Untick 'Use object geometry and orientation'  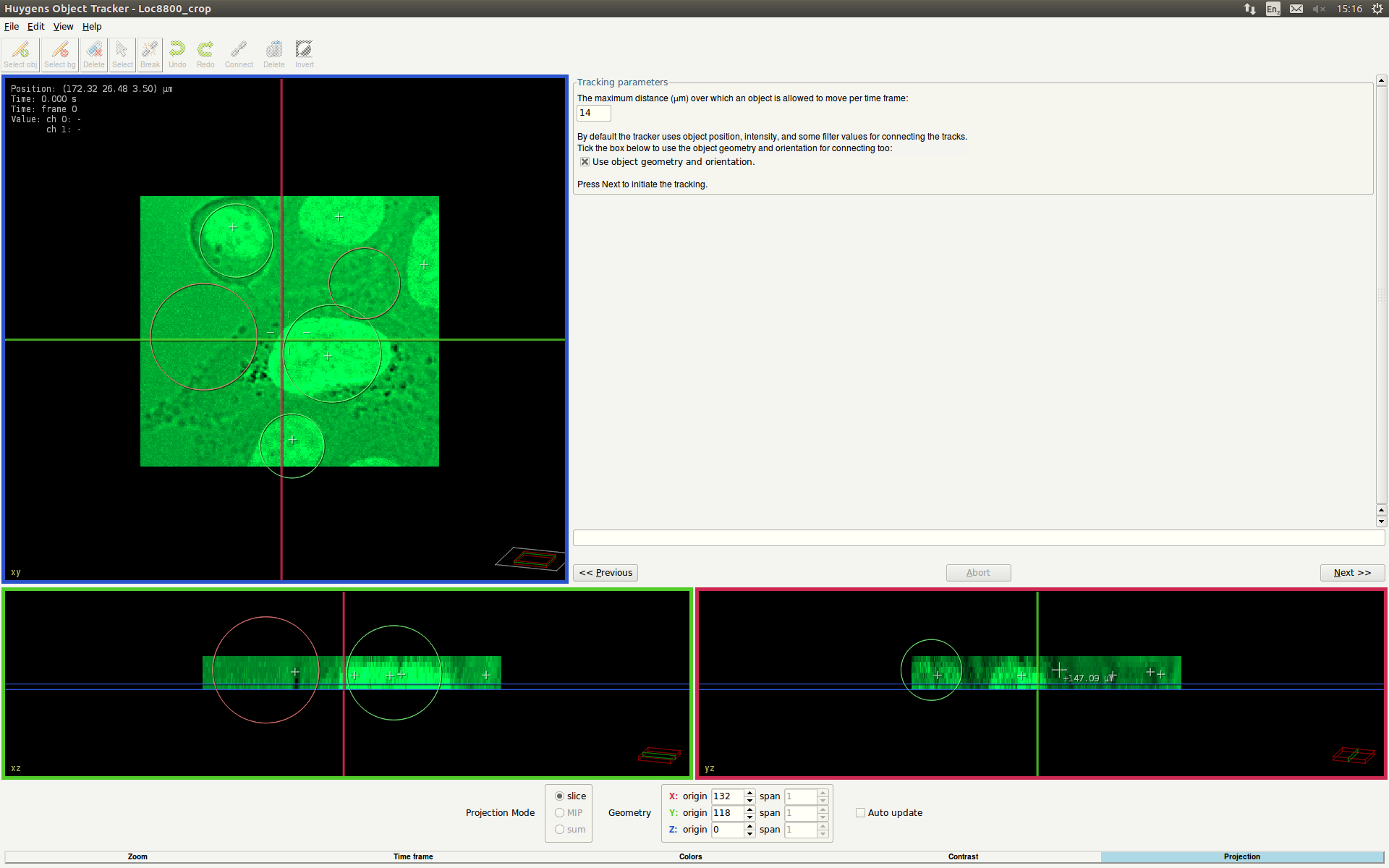point(585,162)
